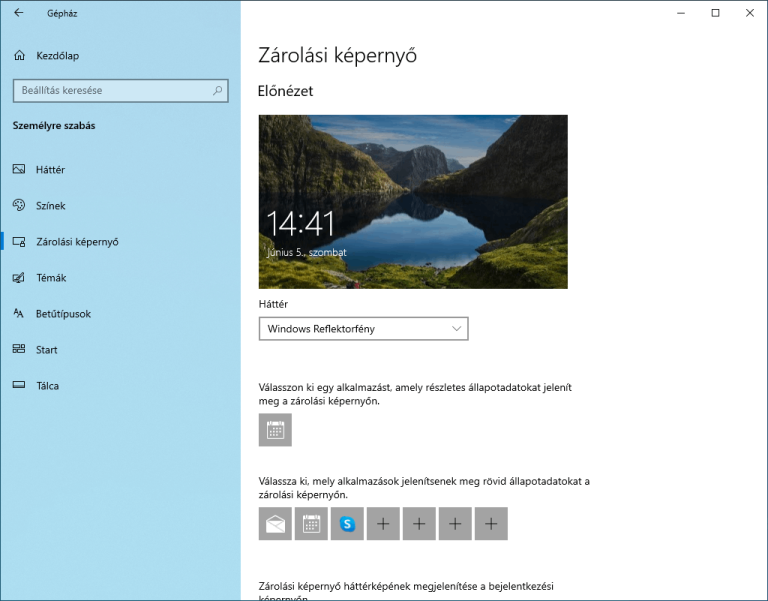Select the Színek palette icon
Screen dimensions: 768x601
coord(19,205)
